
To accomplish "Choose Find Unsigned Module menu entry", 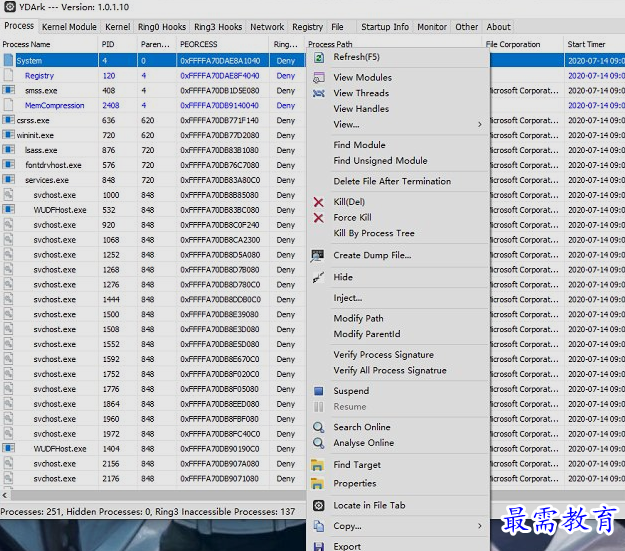I will coord(380,161).
